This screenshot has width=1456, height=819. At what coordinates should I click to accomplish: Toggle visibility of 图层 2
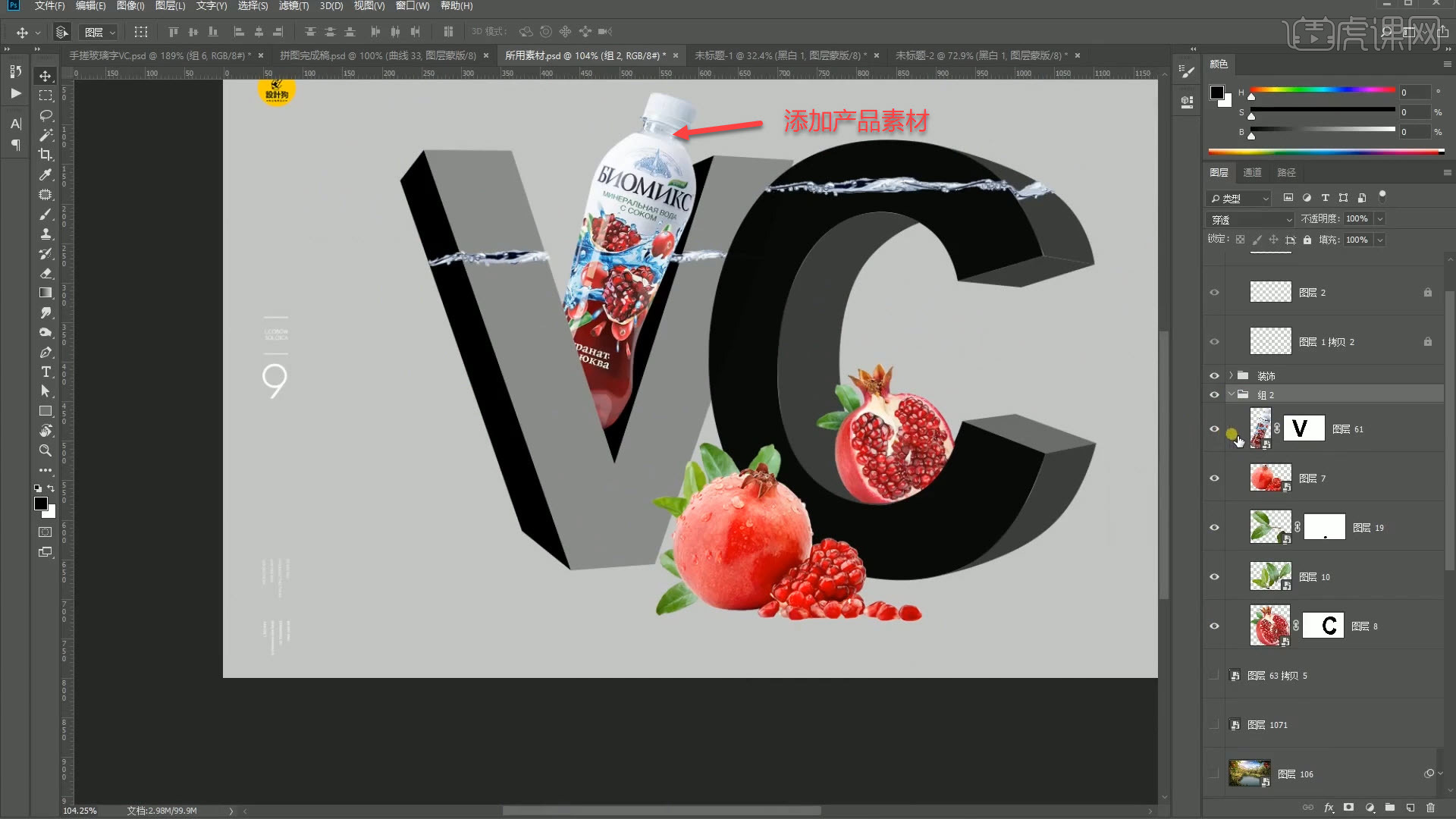(1214, 293)
